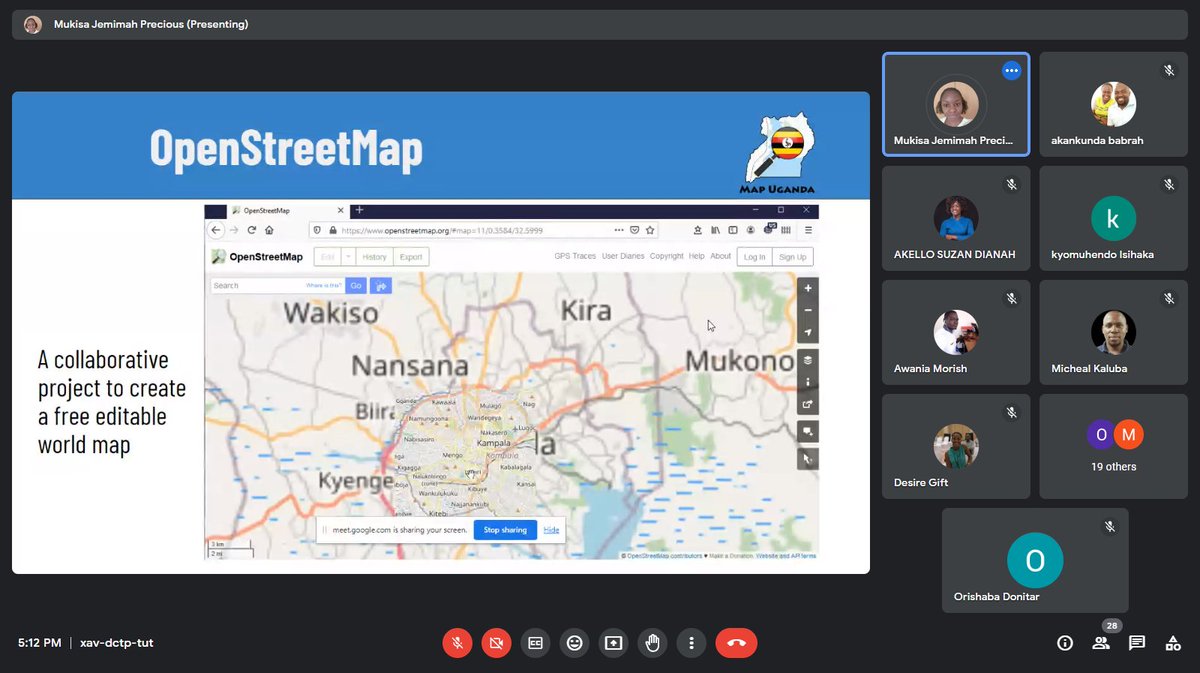Open Copyright menu link
This screenshot has width=1200, height=673.
pyautogui.click(x=667, y=256)
